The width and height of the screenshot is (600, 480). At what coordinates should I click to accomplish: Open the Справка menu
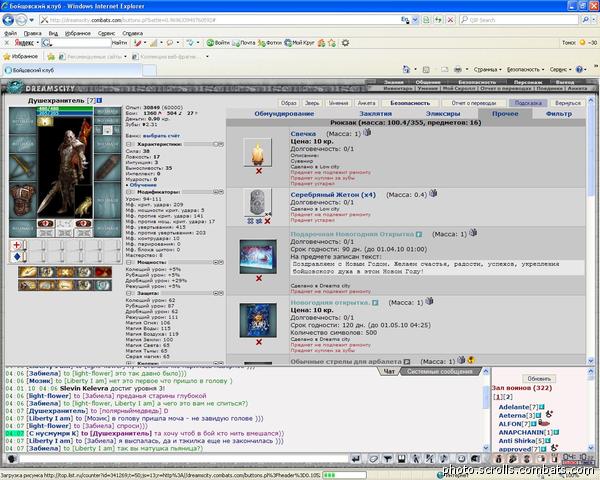pyautogui.click(x=132, y=33)
